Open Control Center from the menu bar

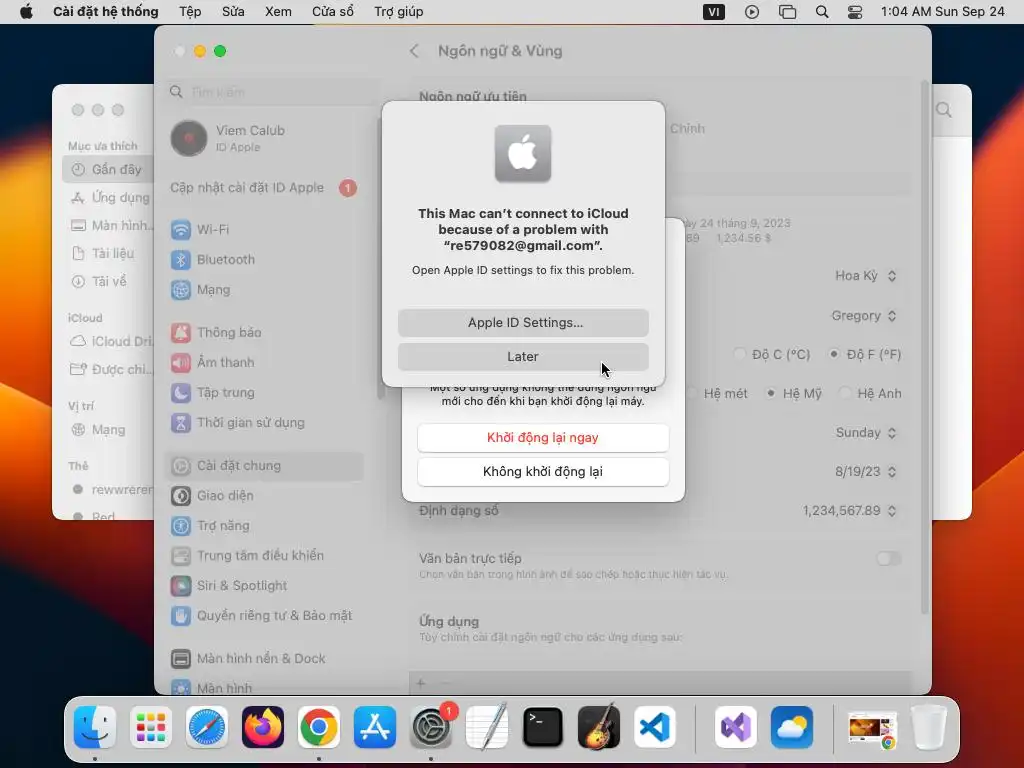[x=855, y=12]
